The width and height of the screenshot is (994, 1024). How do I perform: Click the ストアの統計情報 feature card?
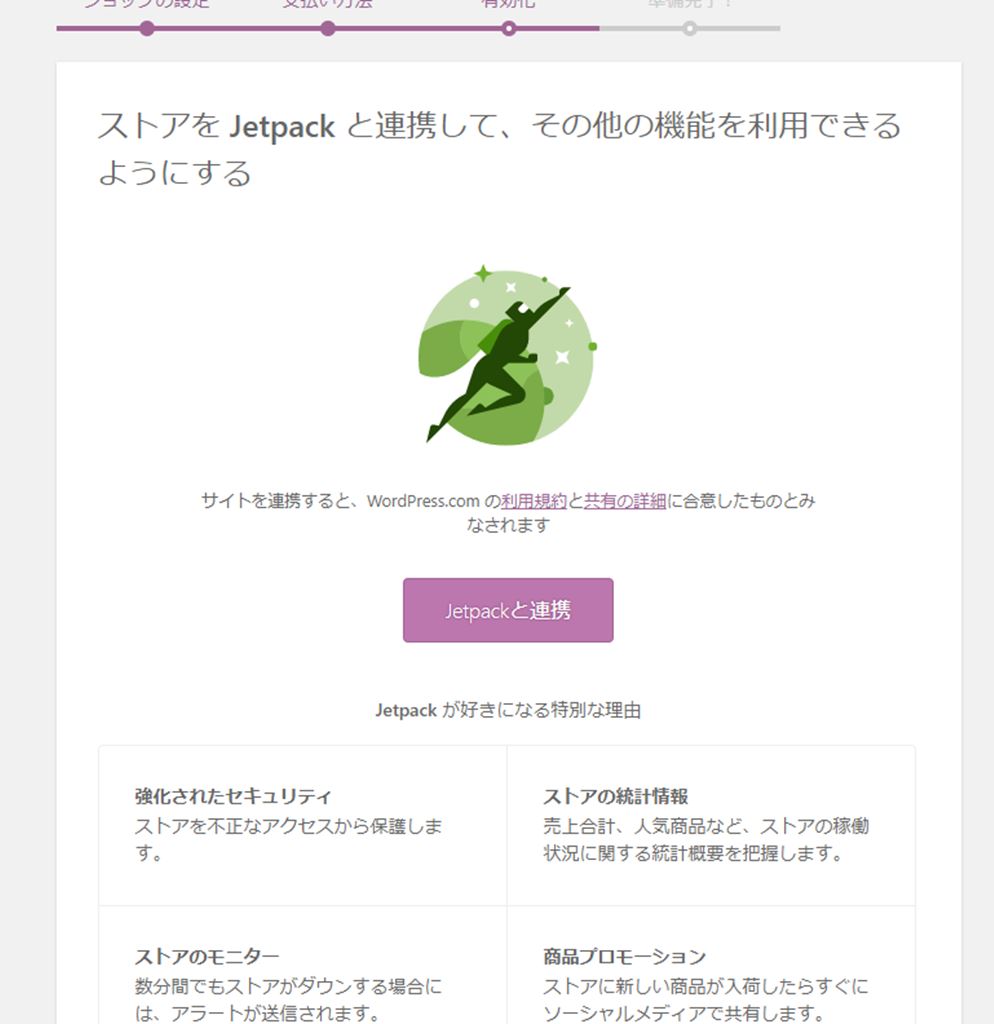tap(711, 825)
